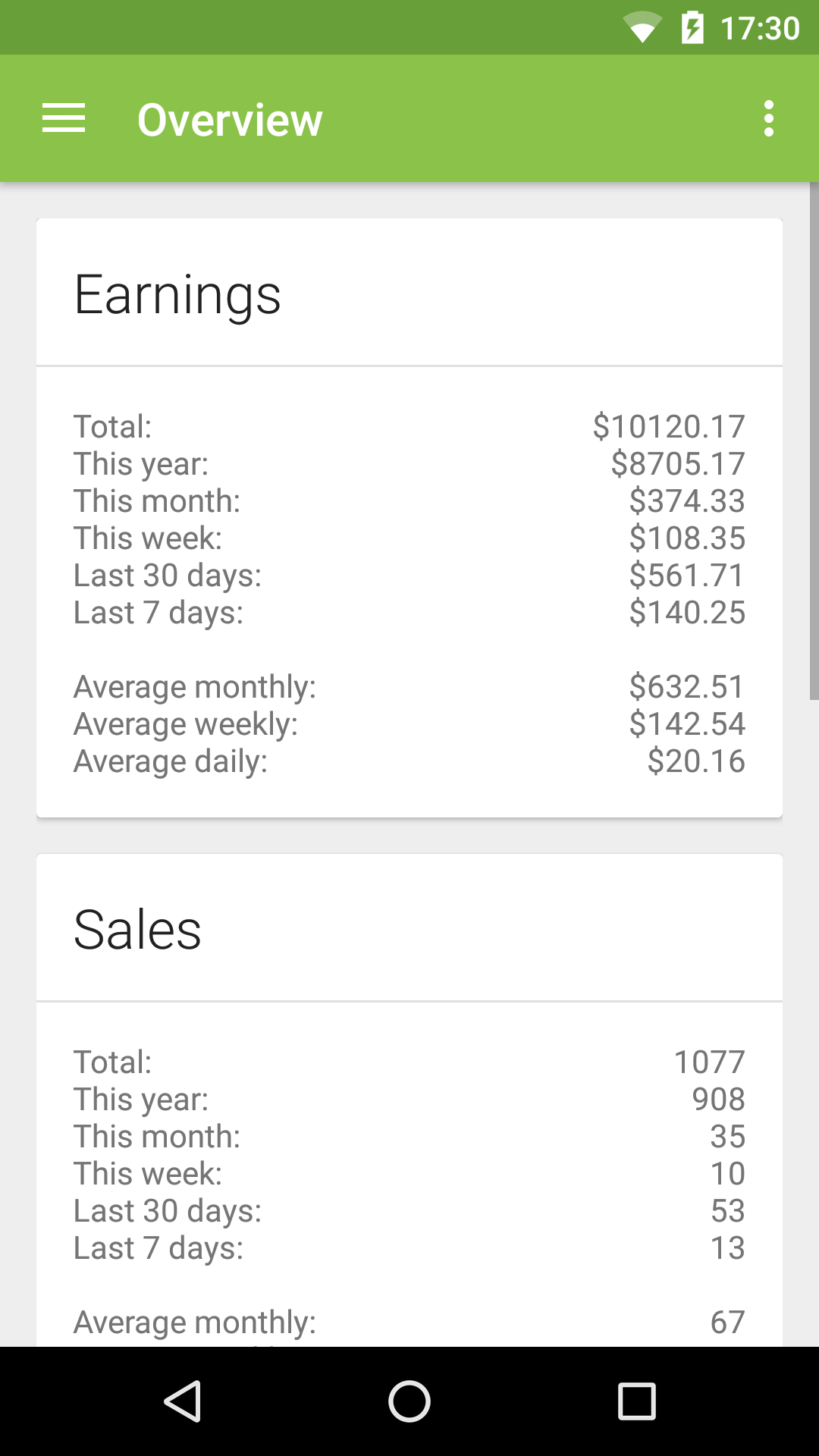Tap this year's earnings $8705.17
819x1456 pixels.
678,463
